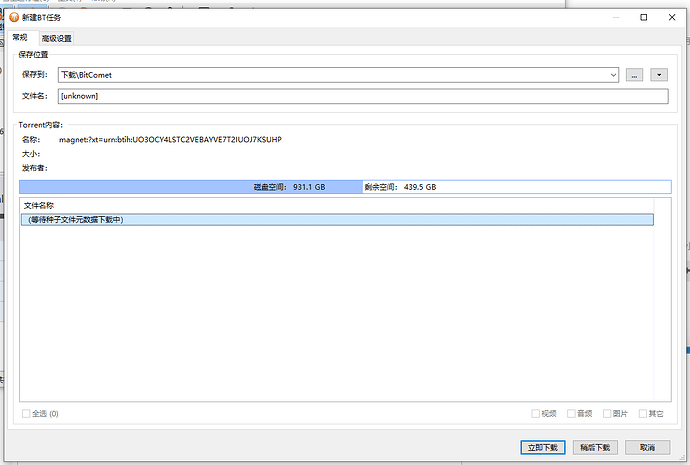Viewport: 690px width, 465px height.
Task: Select the 常规 tab
Action: (x=20, y=37)
